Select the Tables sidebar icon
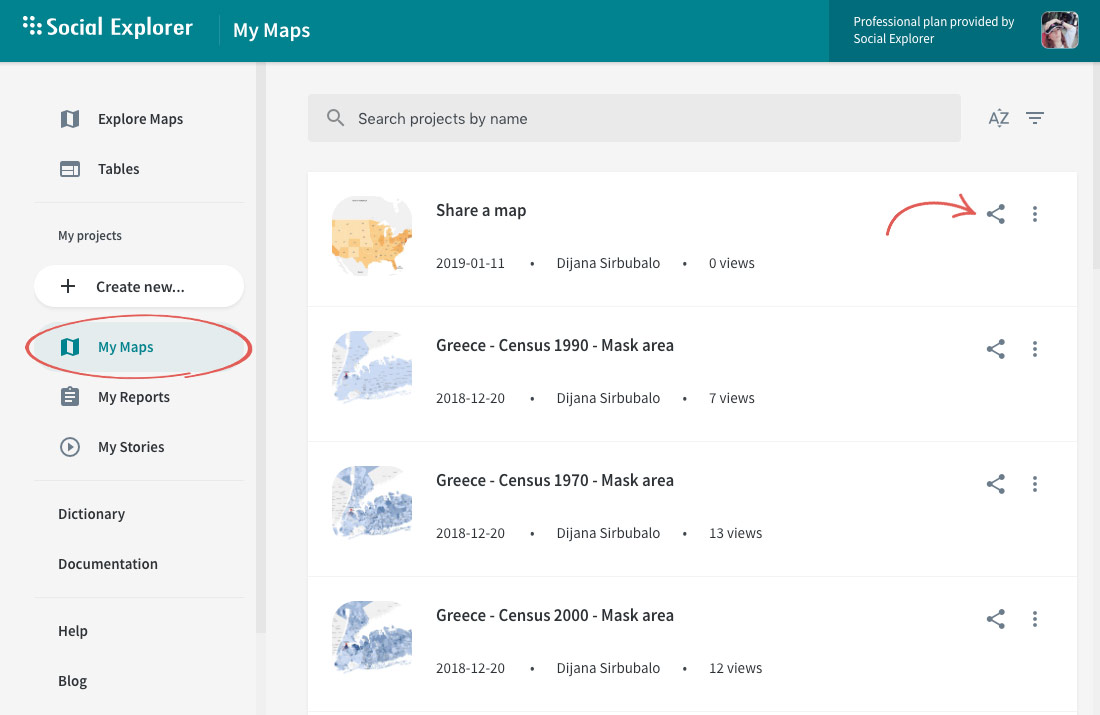Viewport: 1100px width, 715px height. pyautogui.click(x=69, y=168)
